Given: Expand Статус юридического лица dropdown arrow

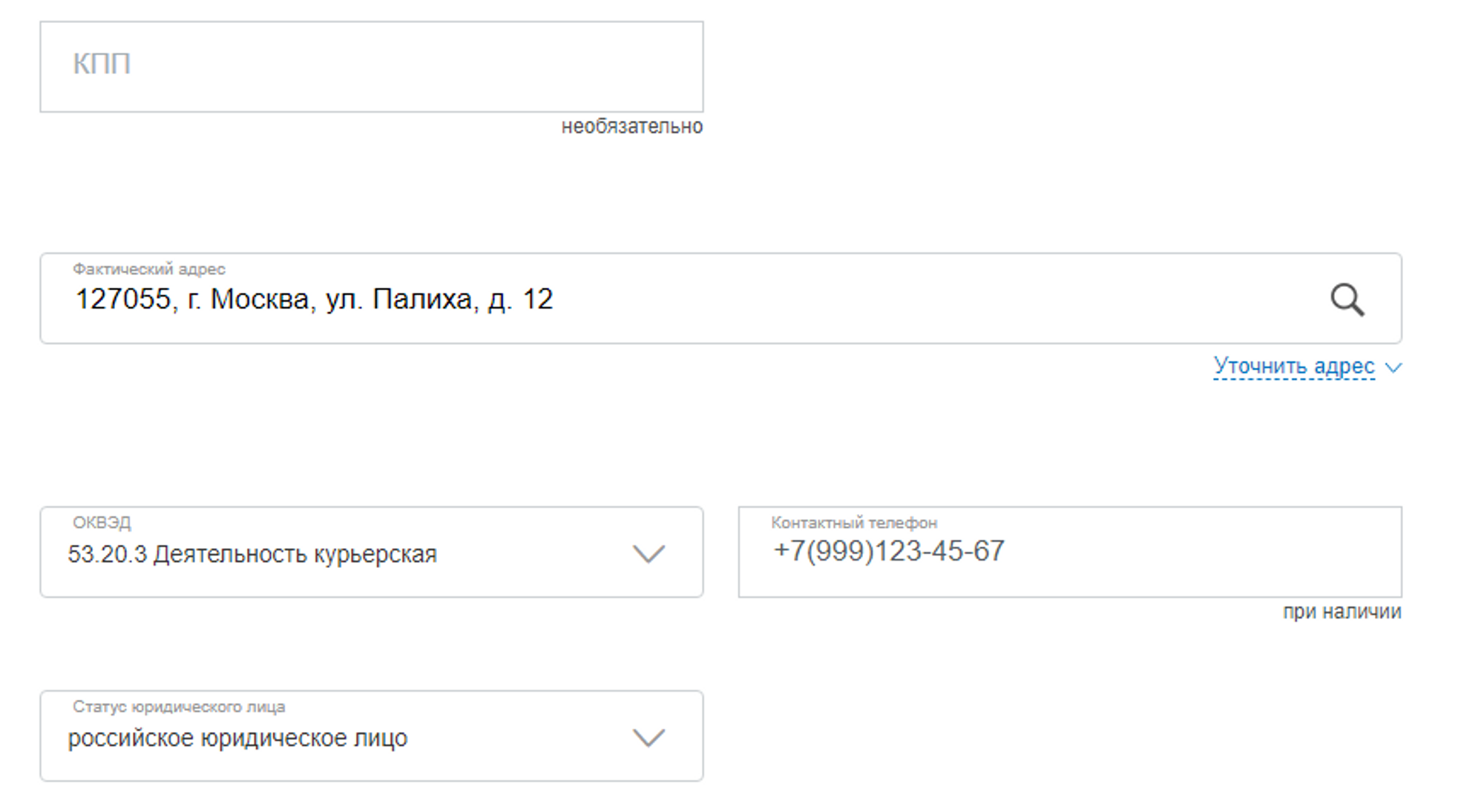Looking at the screenshot, I should [649, 738].
